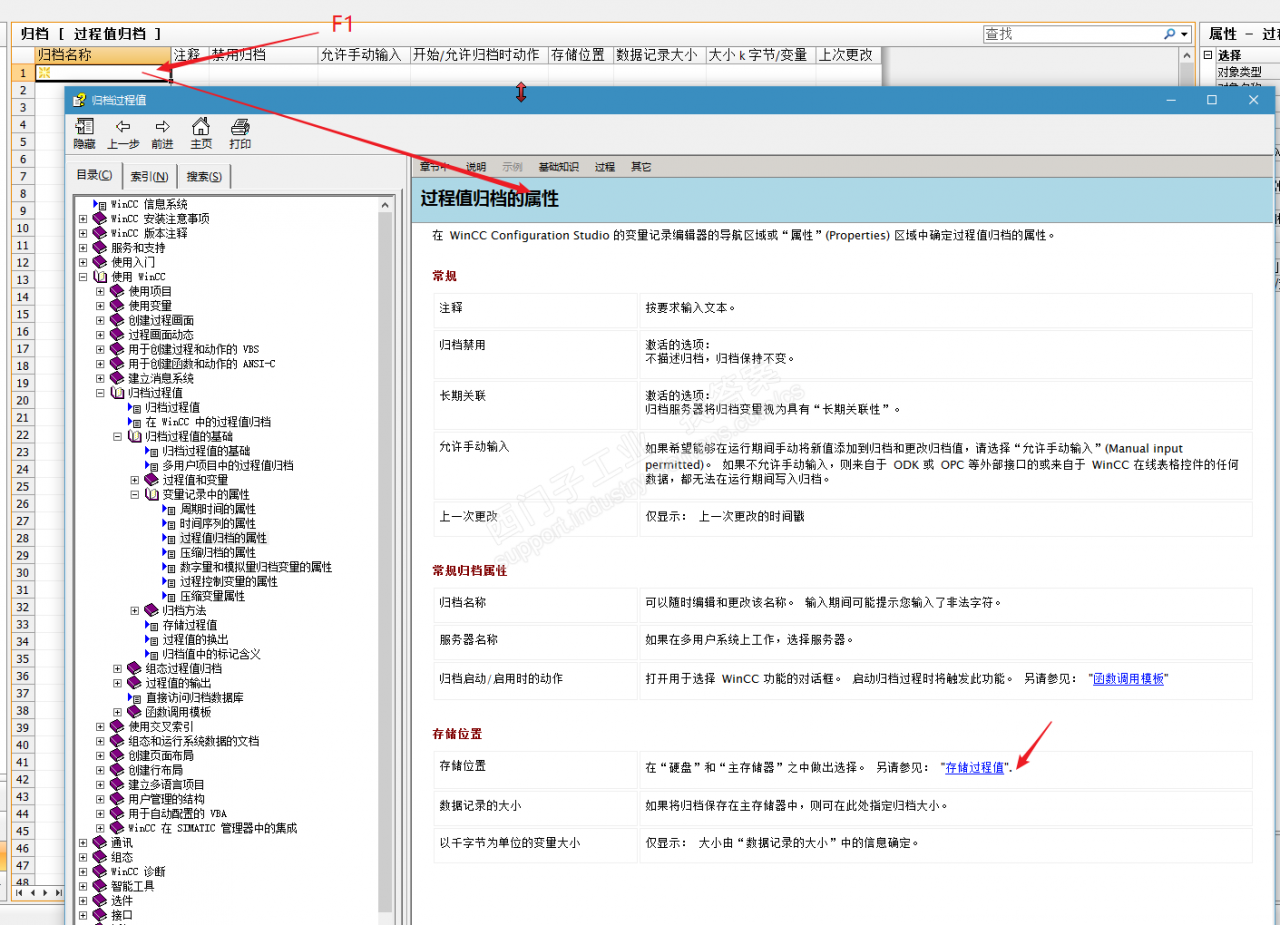Click the sheet navigation first-arrow at bottom left

point(18,892)
